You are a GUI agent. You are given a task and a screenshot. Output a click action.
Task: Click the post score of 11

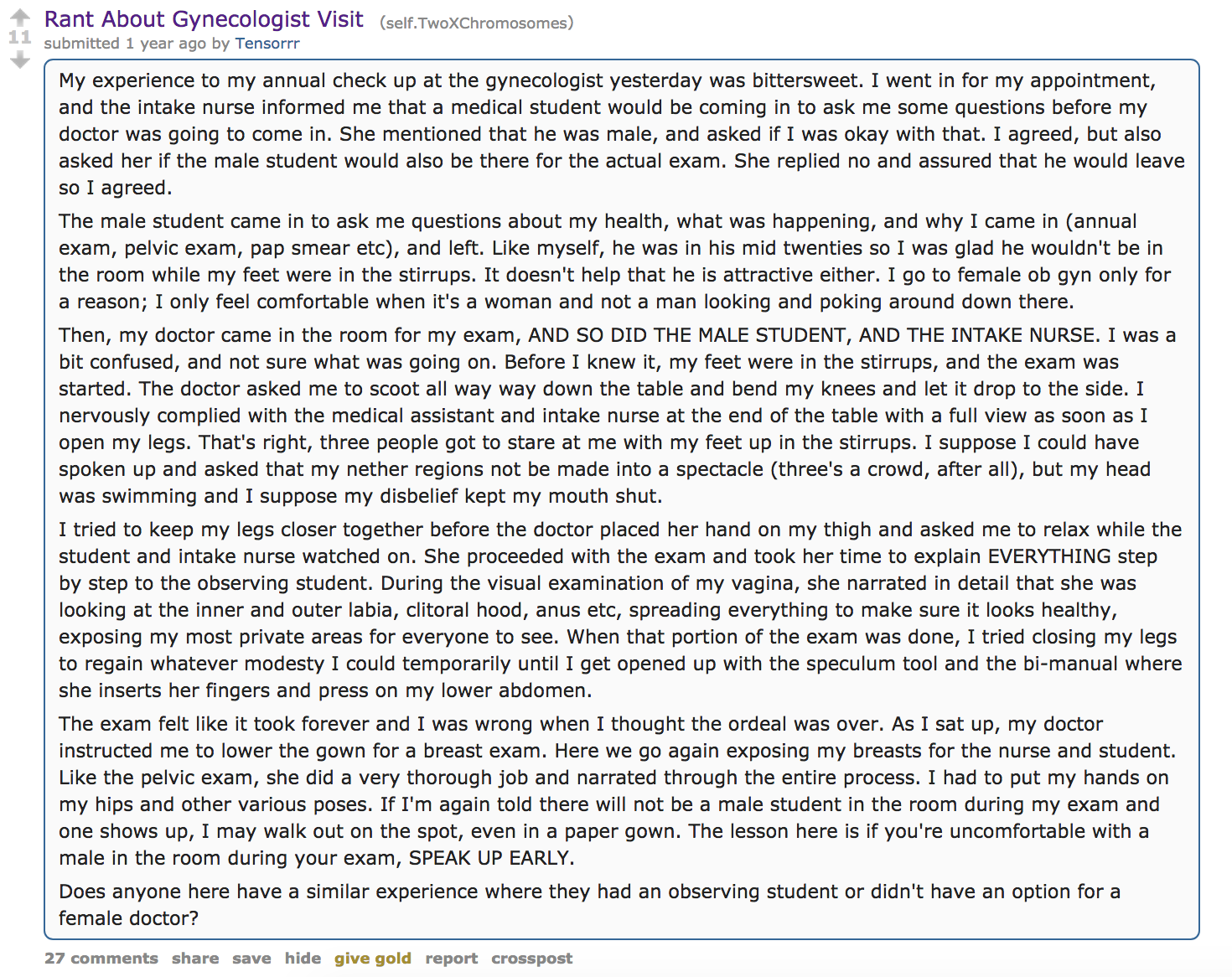[x=19, y=38]
